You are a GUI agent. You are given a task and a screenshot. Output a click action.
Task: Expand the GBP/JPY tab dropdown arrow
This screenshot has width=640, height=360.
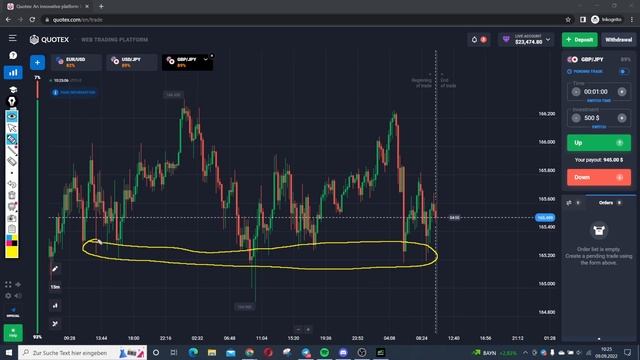pyautogui.click(x=206, y=60)
